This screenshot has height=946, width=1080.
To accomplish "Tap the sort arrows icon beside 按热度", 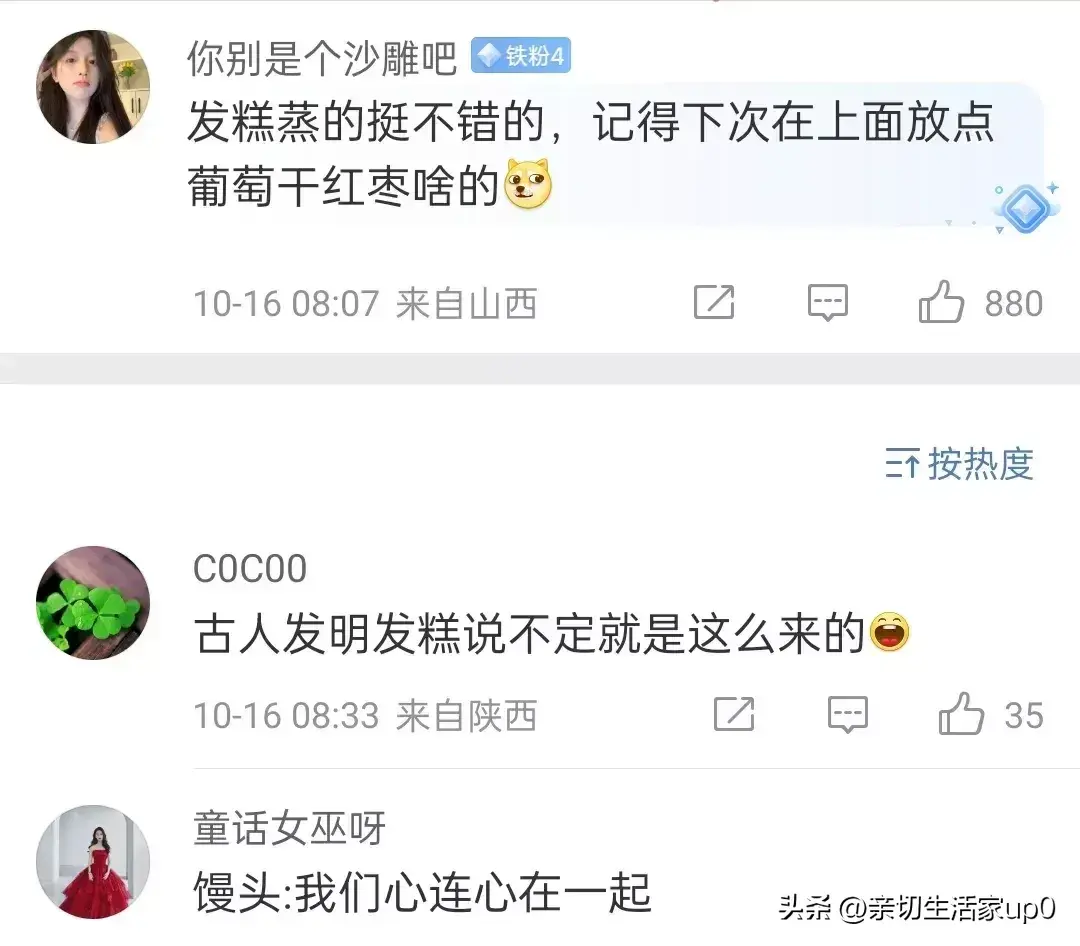I will click(902, 463).
